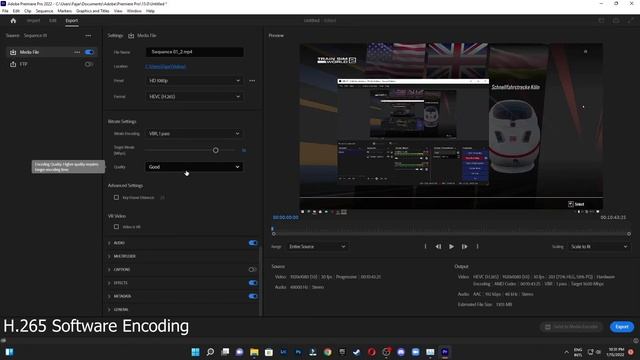This screenshot has width=640, height=360.
Task: Open the Preset dropdown showing HD 1080p
Action: point(194,81)
